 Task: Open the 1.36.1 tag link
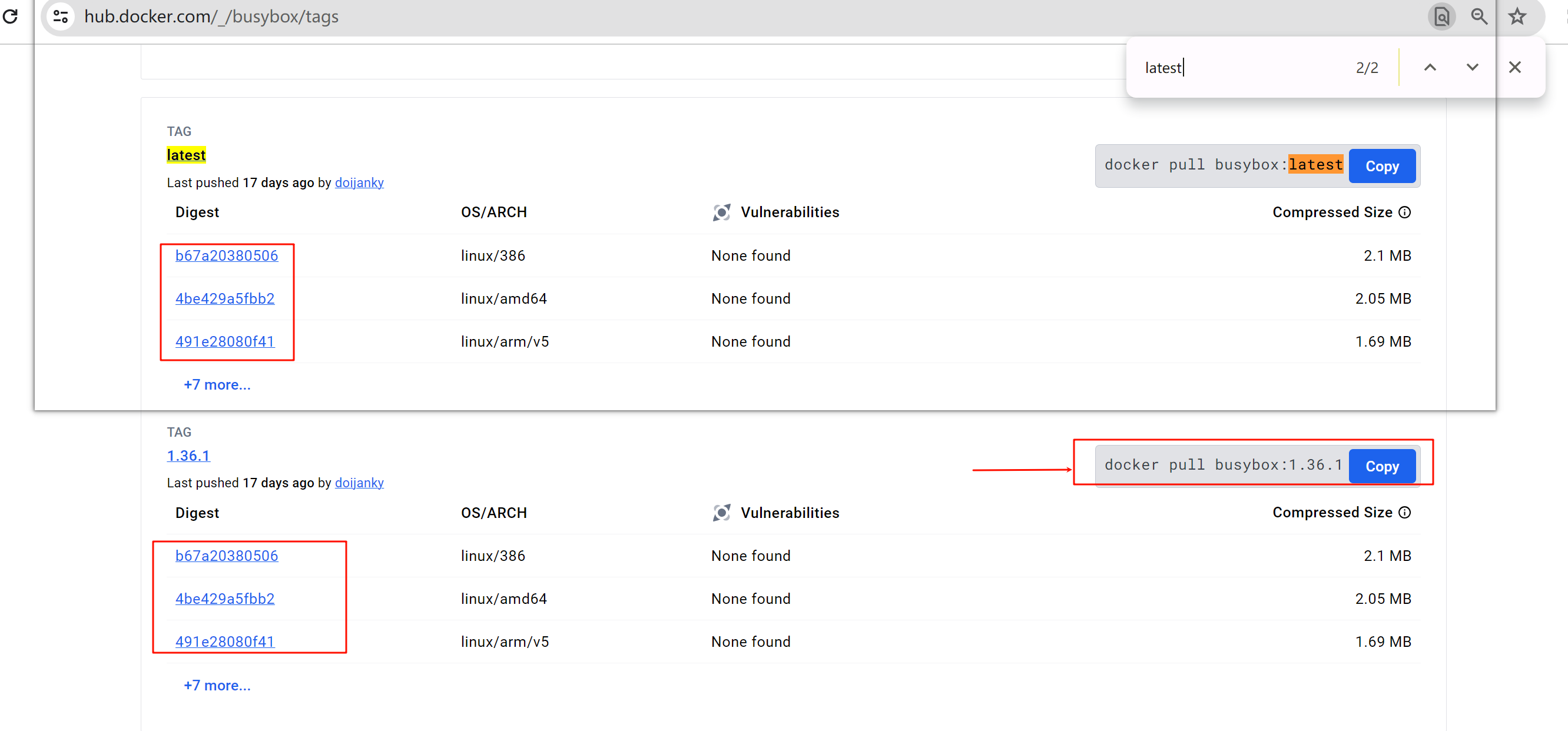pos(188,456)
